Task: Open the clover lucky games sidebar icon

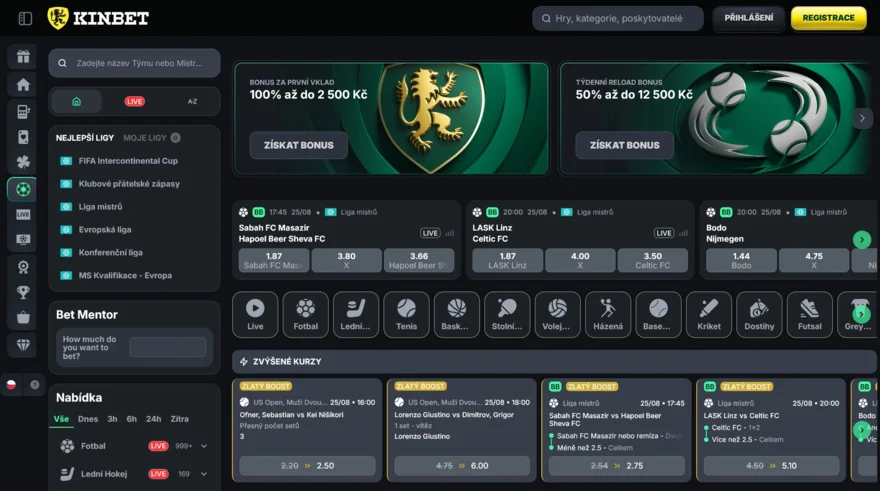Action: coord(23,162)
